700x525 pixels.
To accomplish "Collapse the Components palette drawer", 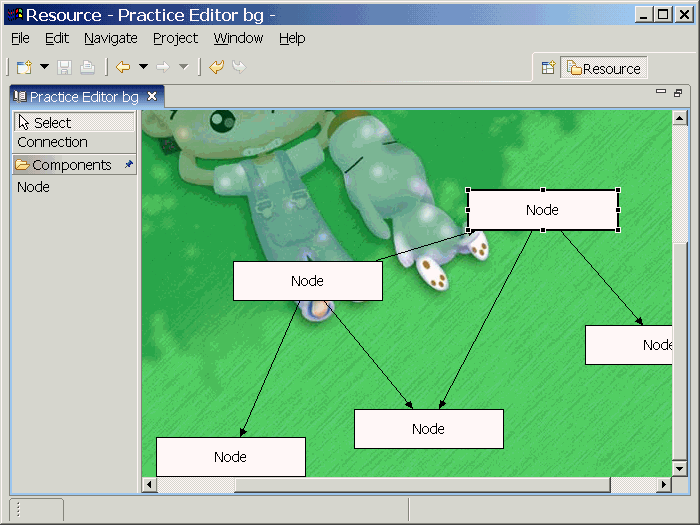I will coord(65,165).
